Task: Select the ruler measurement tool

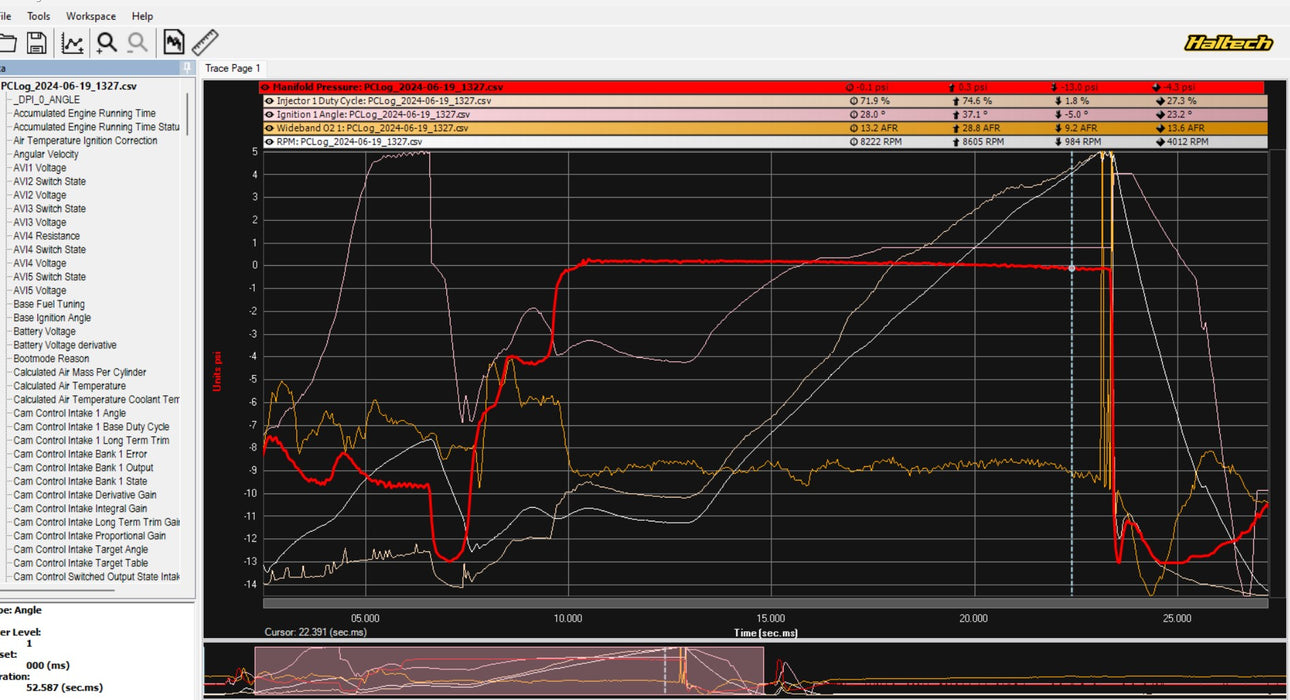Action: [205, 42]
